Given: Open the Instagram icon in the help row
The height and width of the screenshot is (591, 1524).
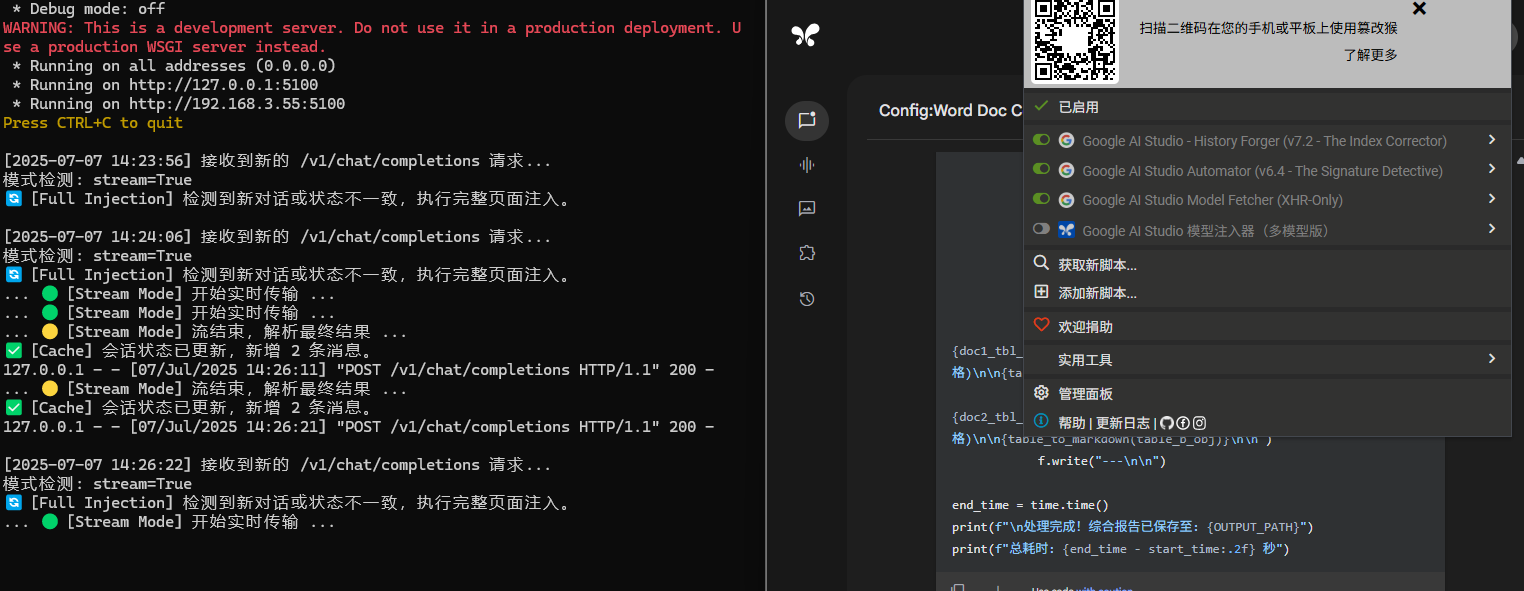Looking at the screenshot, I should click(1199, 423).
